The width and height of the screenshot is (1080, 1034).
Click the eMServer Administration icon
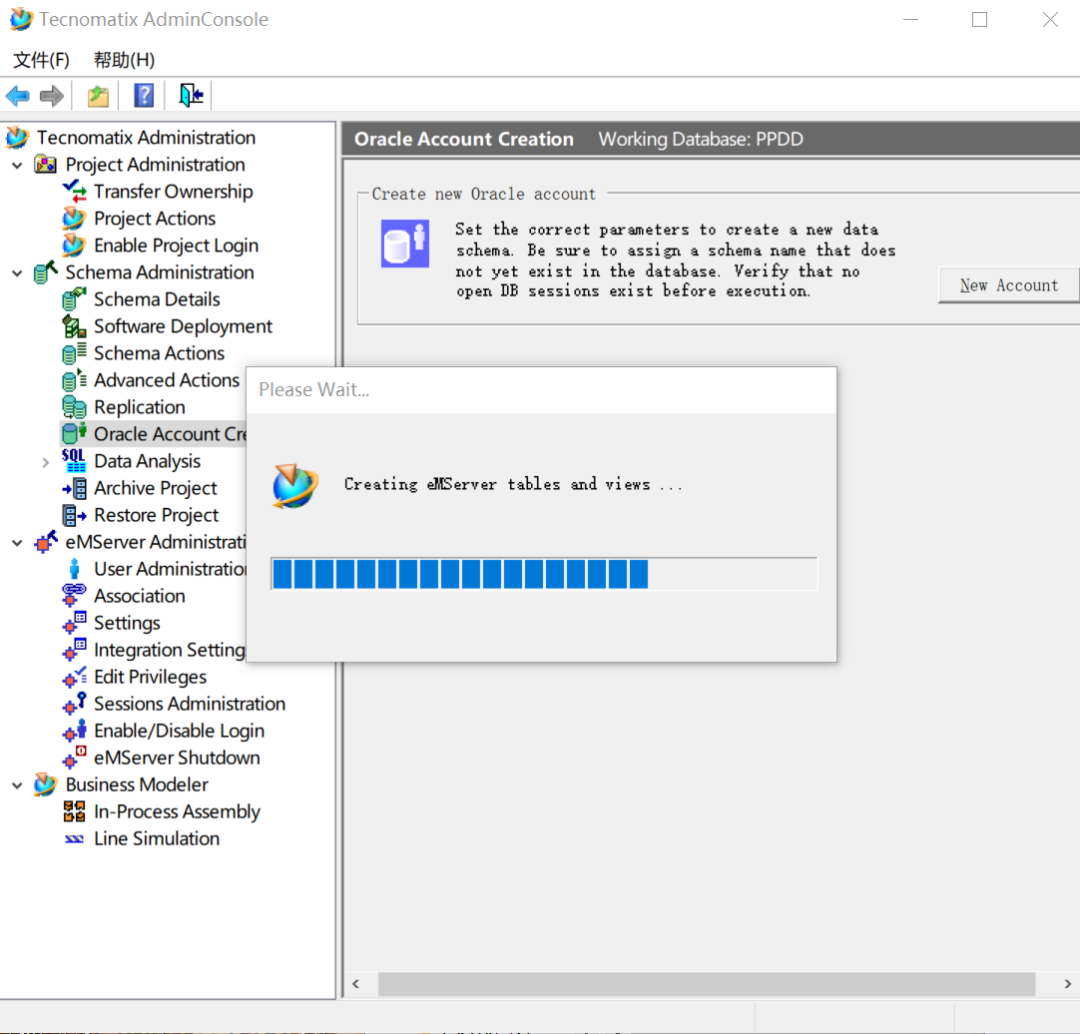pos(46,542)
